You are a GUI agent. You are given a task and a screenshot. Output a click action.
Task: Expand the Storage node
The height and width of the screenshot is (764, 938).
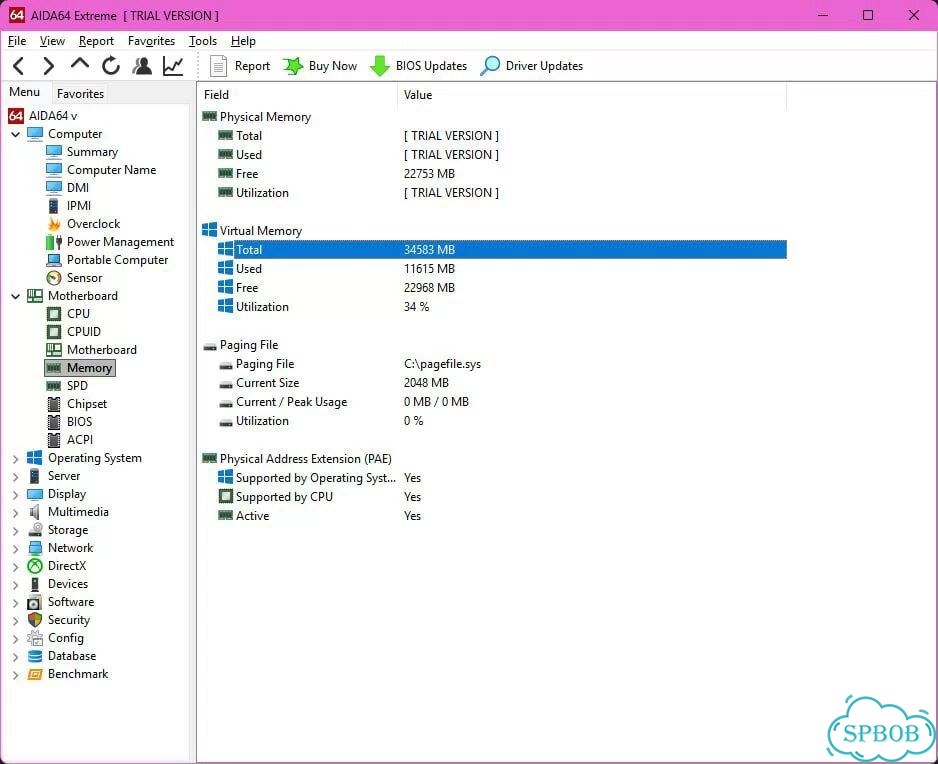pyautogui.click(x=16, y=531)
